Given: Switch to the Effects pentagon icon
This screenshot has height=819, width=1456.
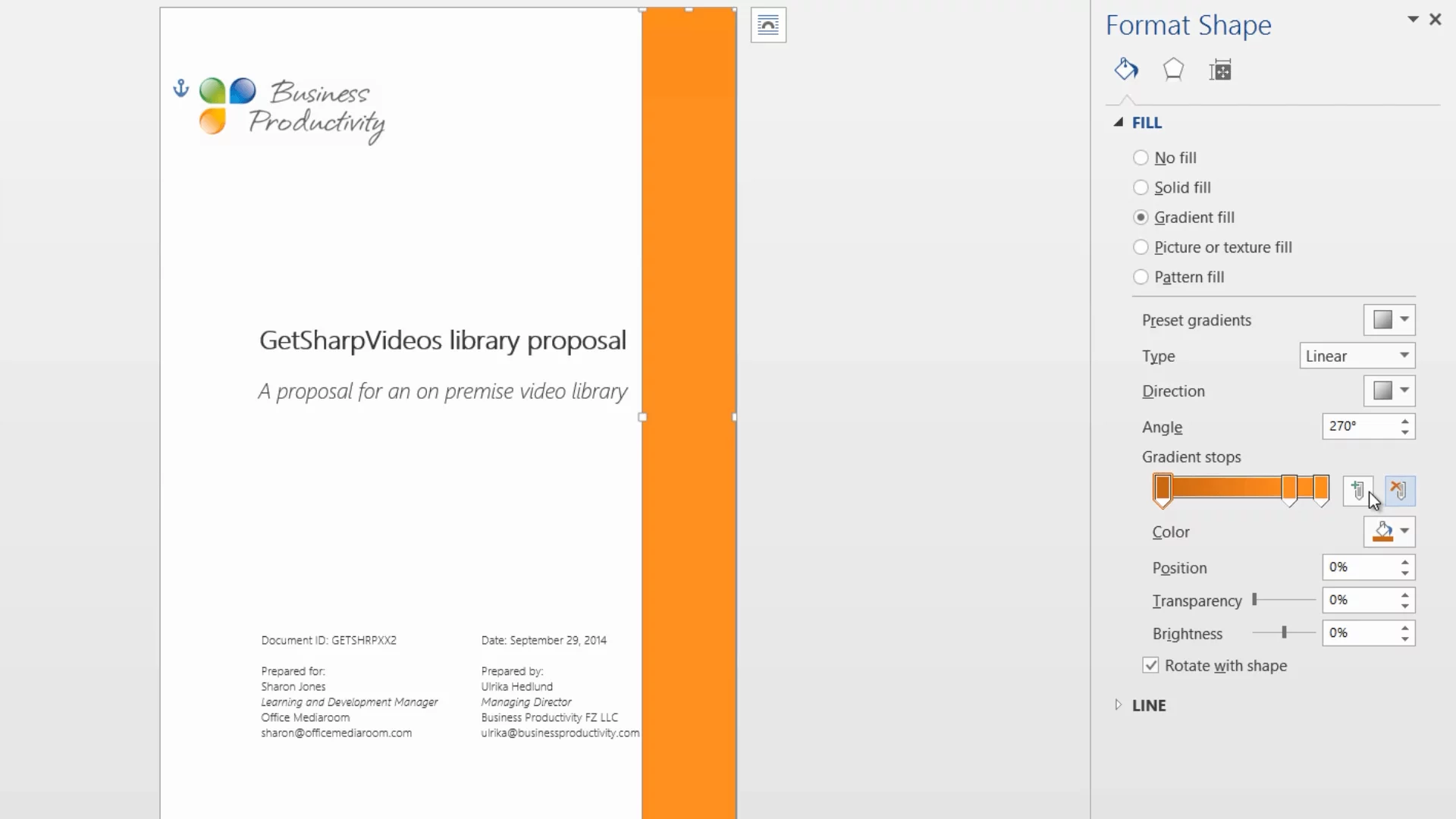Looking at the screenshot, I should pyautogui.click(x=1173, y=70).
